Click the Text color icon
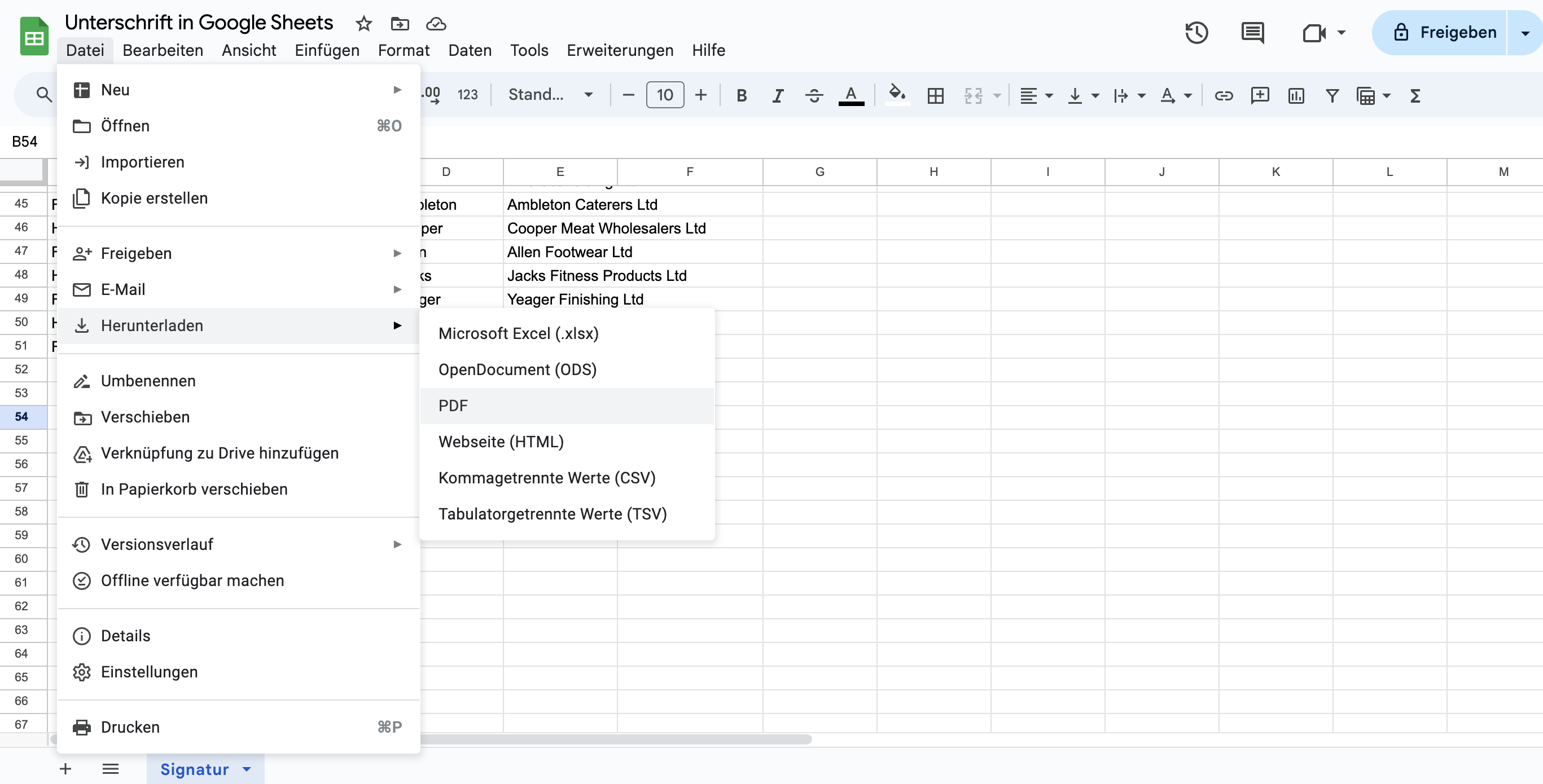 tap(851, 95)
